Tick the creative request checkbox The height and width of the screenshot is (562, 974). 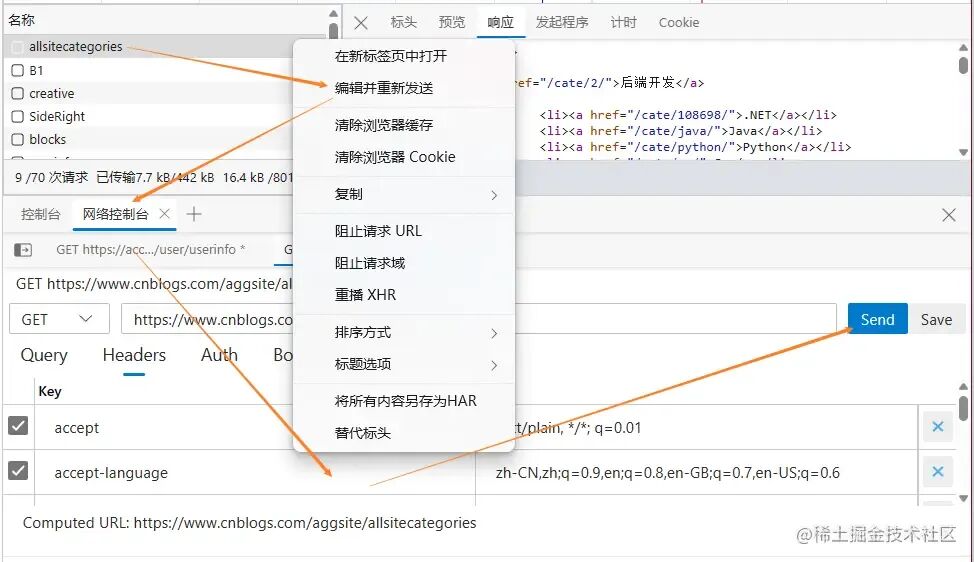17,93
